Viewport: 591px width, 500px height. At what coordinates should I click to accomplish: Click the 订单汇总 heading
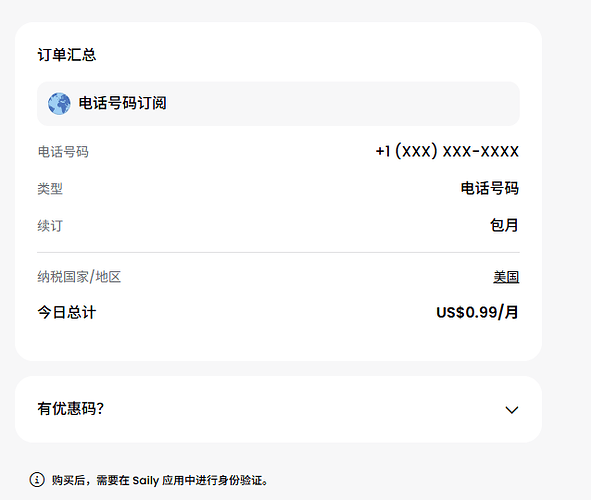point(67,55)
